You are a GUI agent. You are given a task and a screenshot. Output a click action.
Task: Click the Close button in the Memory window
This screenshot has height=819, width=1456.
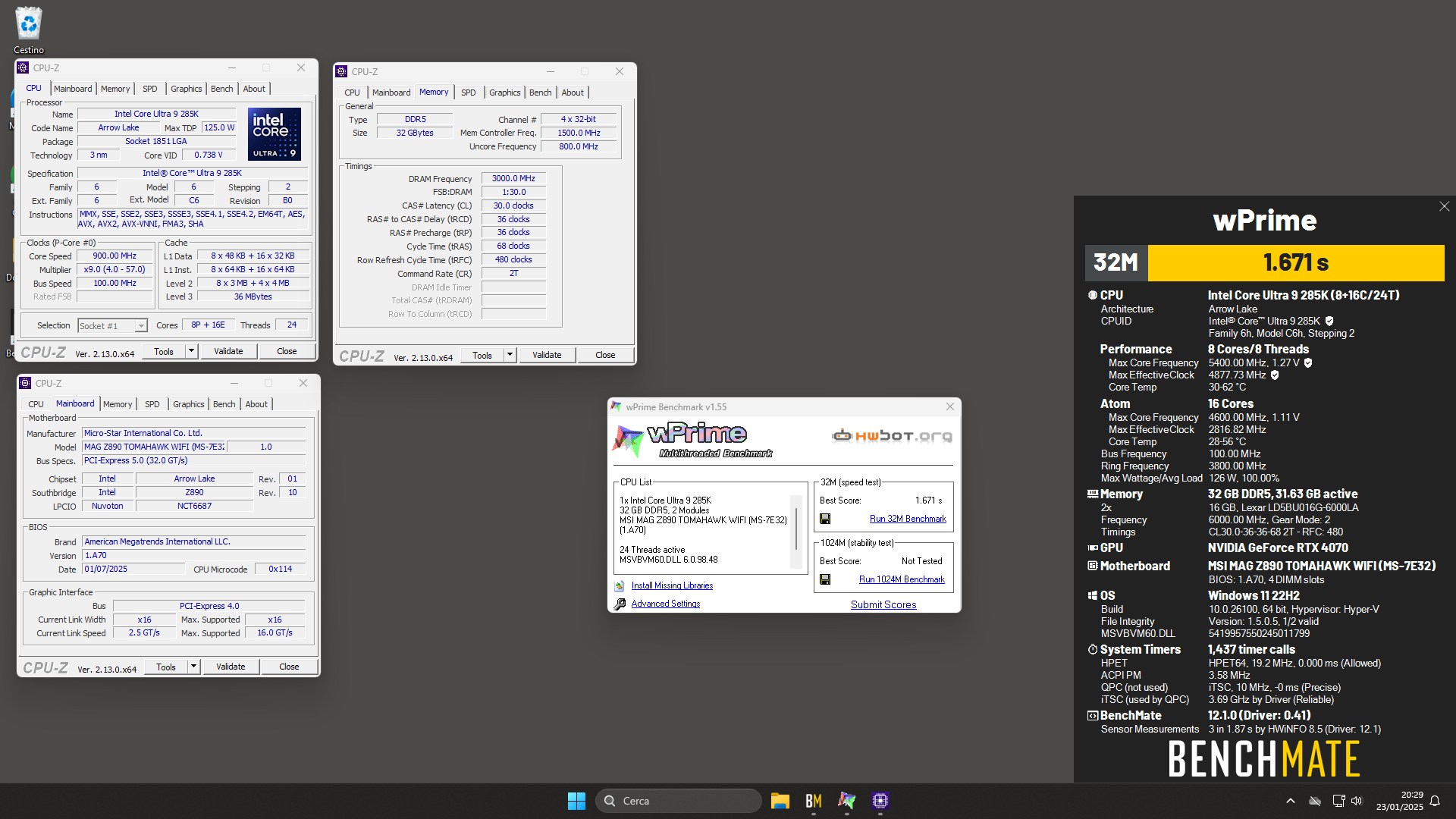click(x=605, y=355)
